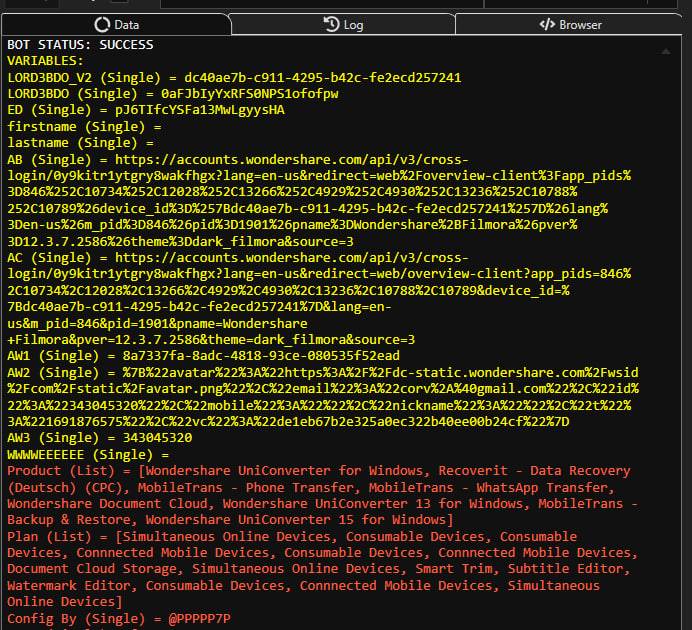Click the Browser code brackets icon

tap(547, 24)
